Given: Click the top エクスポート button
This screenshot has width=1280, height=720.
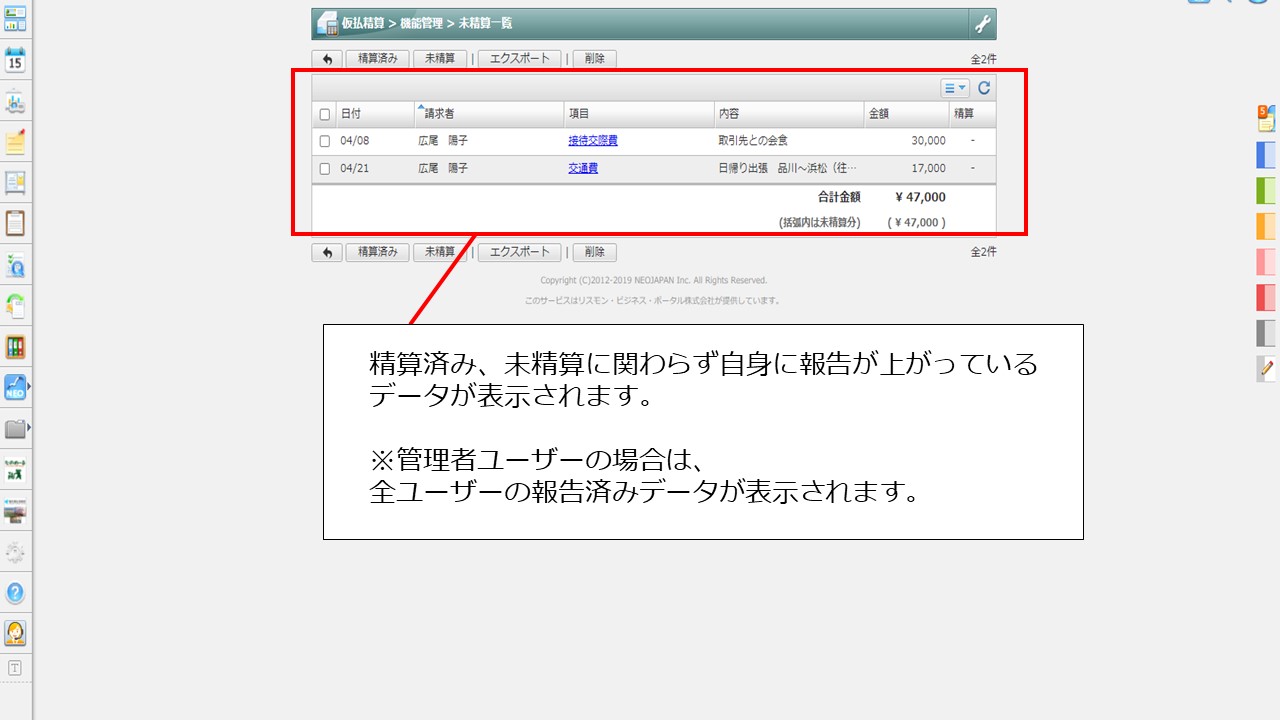Looking at the screenshot, I should pyautogui.click(x=519, y=59).
